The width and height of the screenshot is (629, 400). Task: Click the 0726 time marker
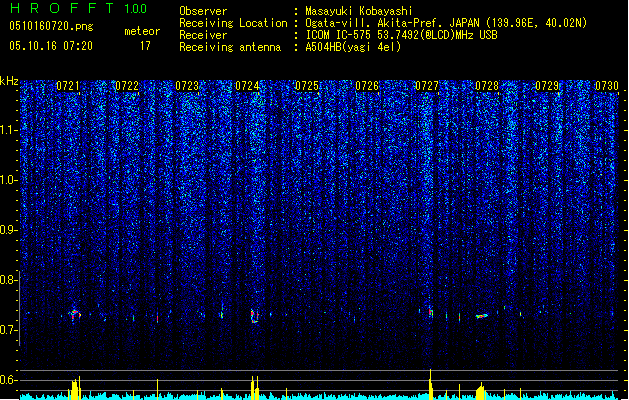(367, 86)
